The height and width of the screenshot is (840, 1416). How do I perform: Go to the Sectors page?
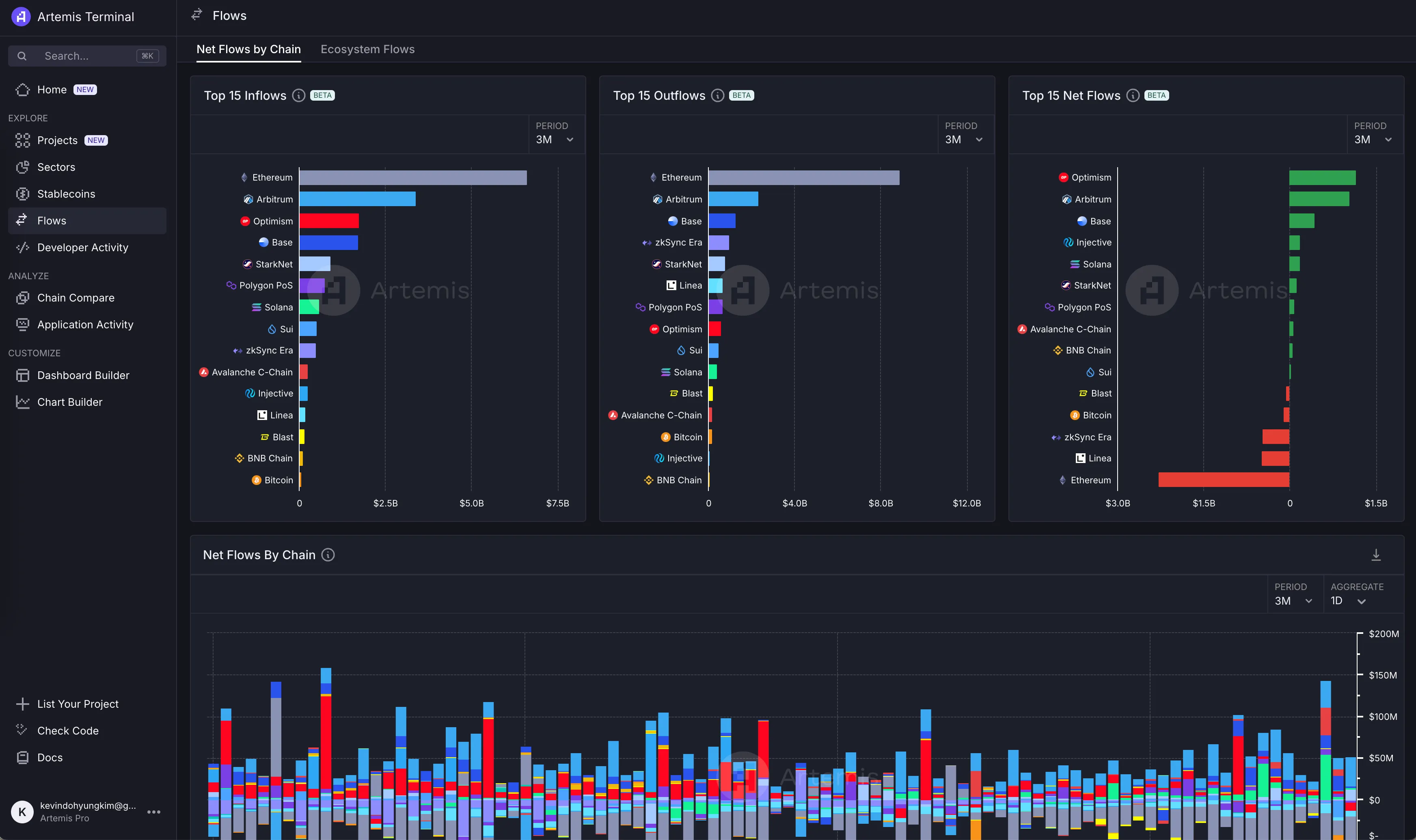click(x=87, y=167)
